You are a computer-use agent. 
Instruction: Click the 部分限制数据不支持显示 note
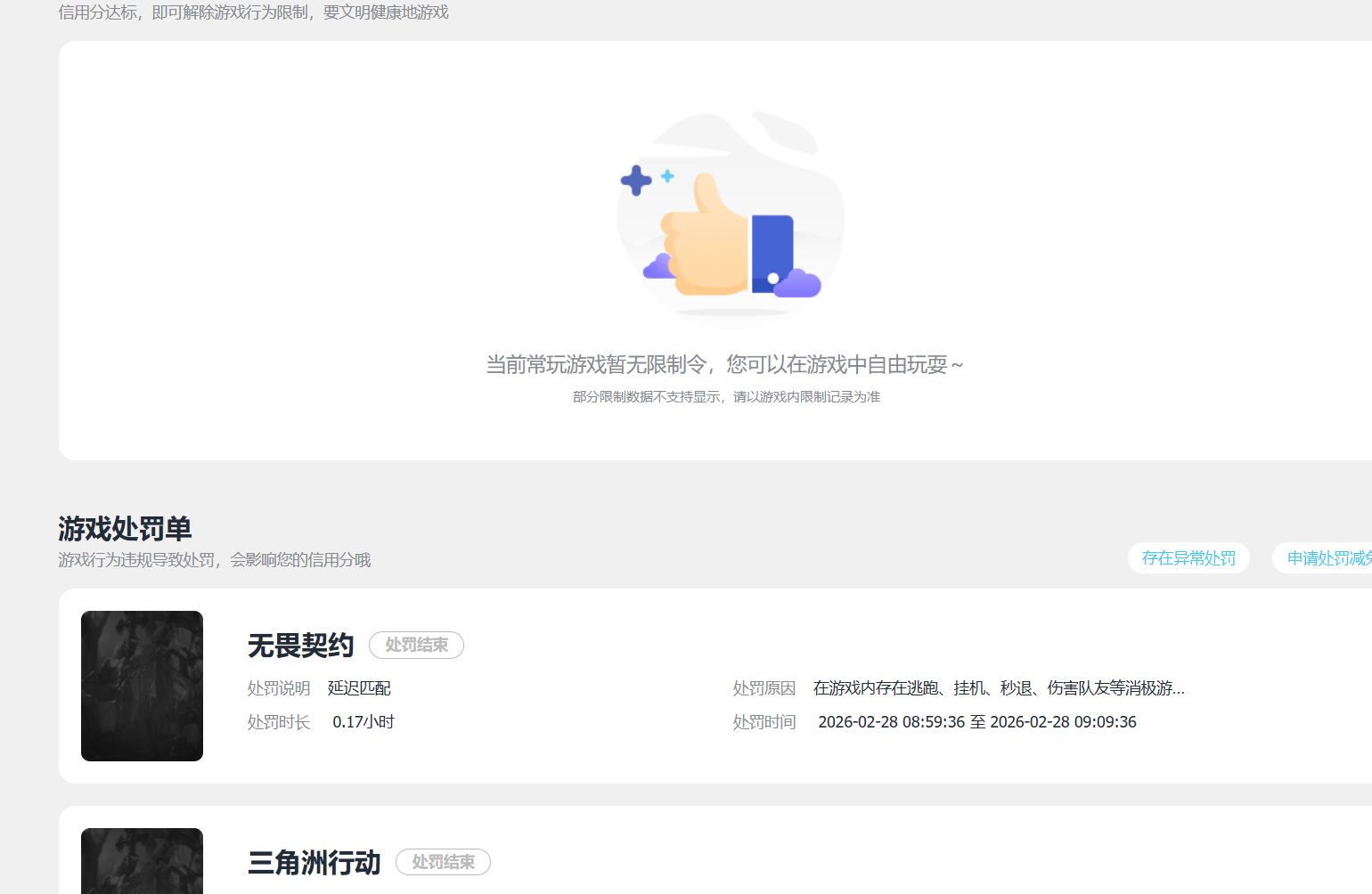pos(726,397)
